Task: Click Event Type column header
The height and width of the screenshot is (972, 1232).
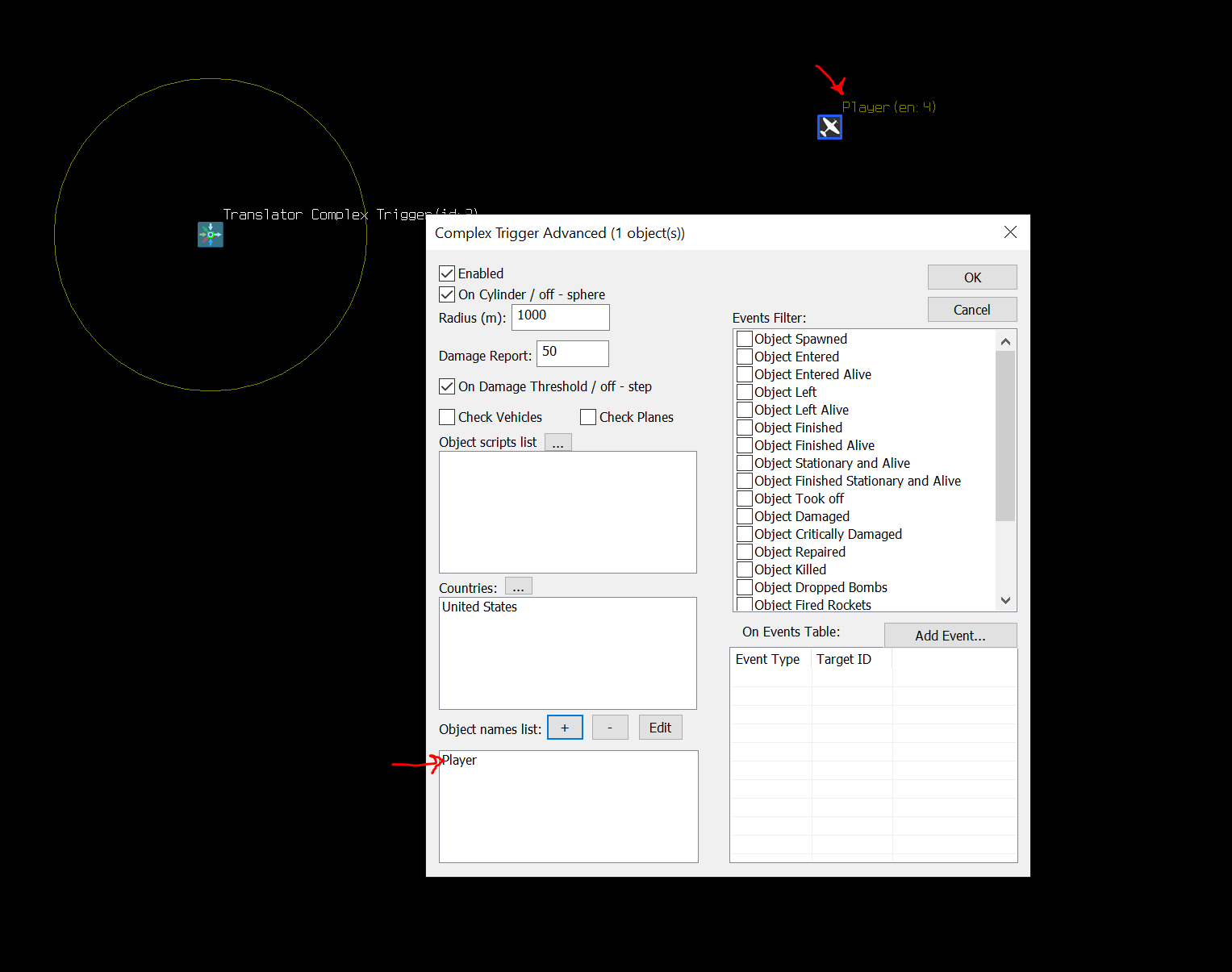Action: point(771,659)
